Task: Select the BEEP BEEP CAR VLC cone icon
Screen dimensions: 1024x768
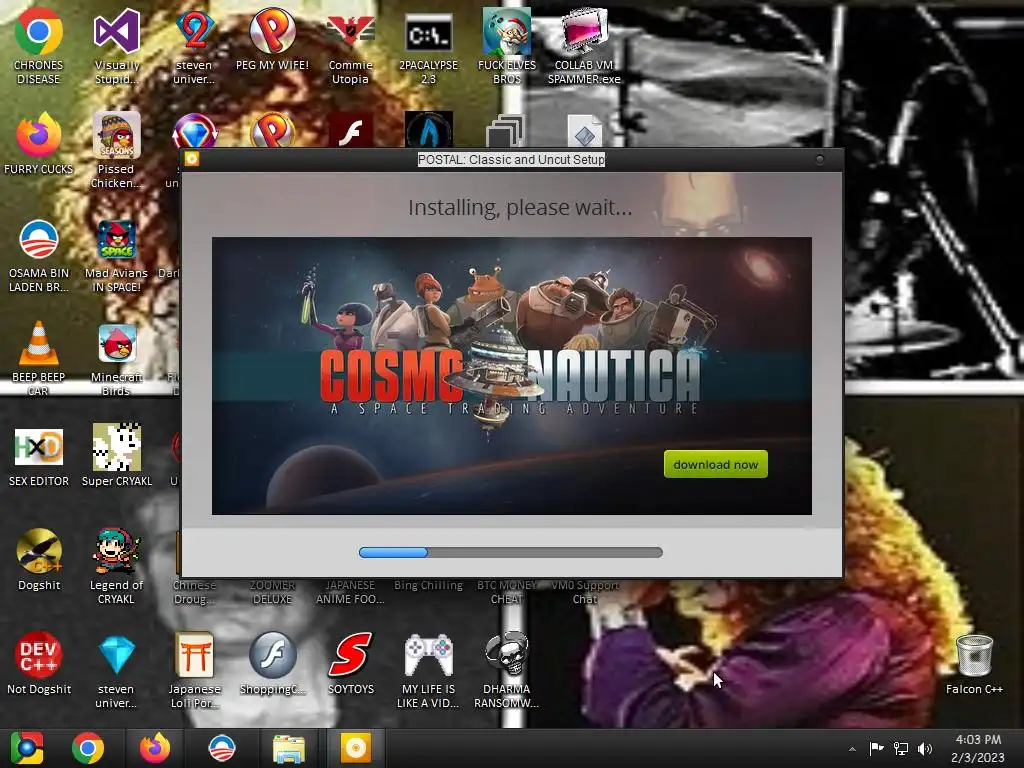Action: pyautogui.click(x=39, y=358)
